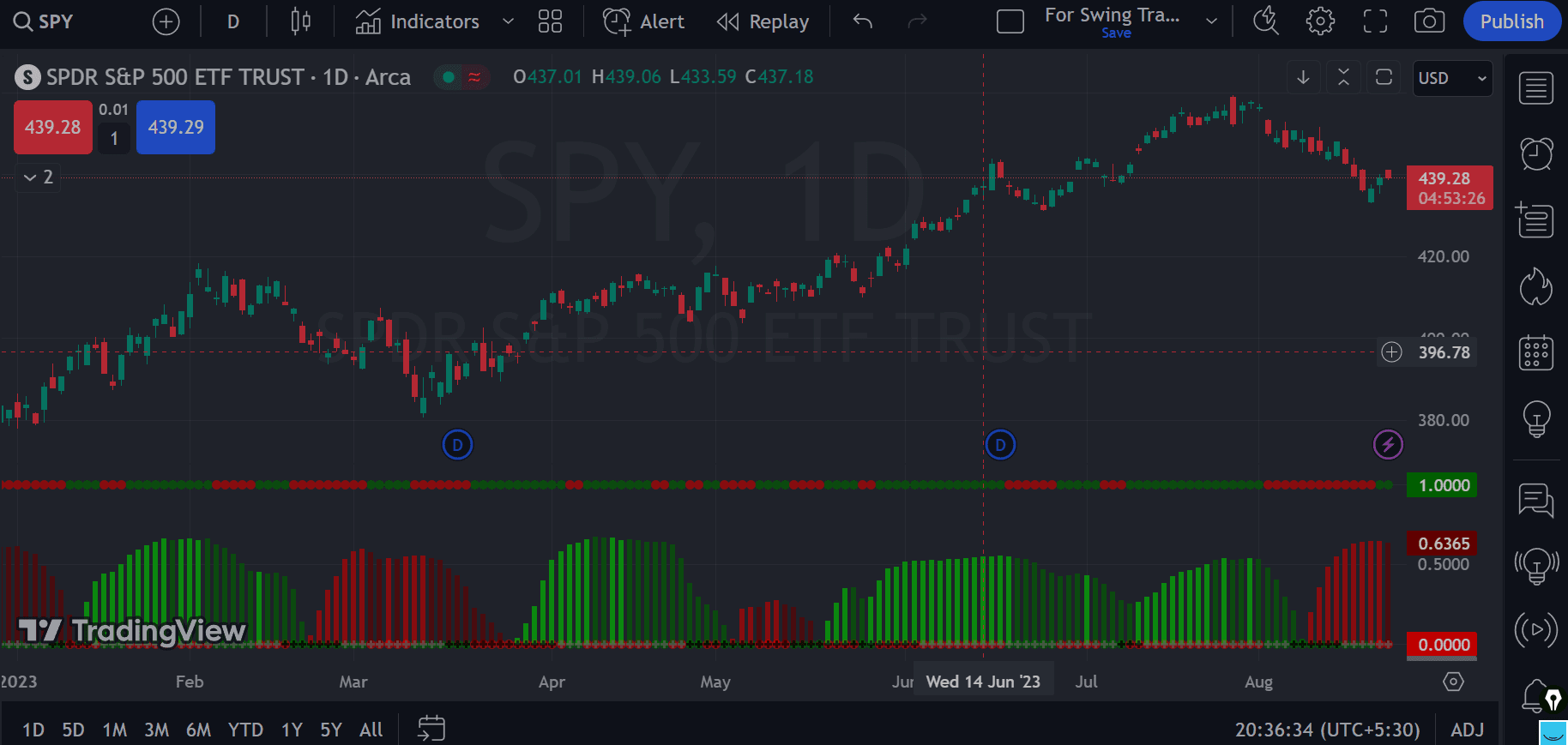Edit the order quantity 1 field

[114, 139]
